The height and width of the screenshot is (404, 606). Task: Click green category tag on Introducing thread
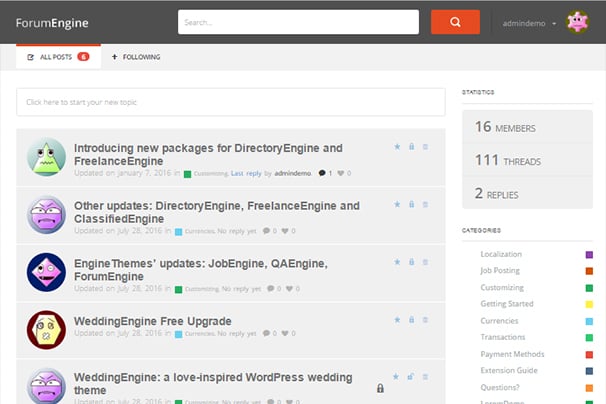[187, 174]
